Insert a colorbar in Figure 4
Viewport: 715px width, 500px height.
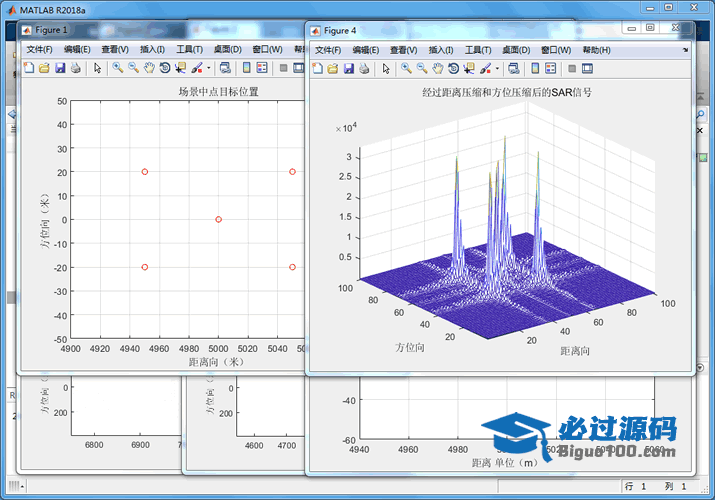(535, 69)
